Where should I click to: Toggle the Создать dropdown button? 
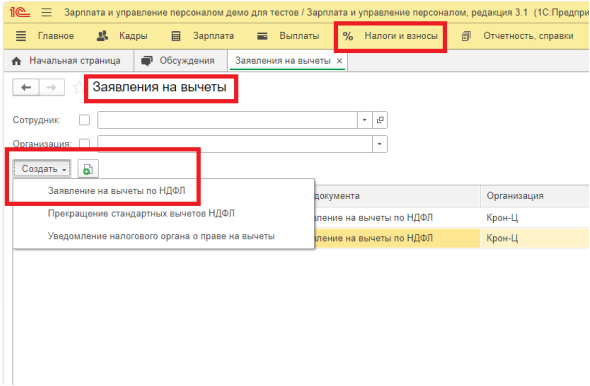tap(42, 169)
